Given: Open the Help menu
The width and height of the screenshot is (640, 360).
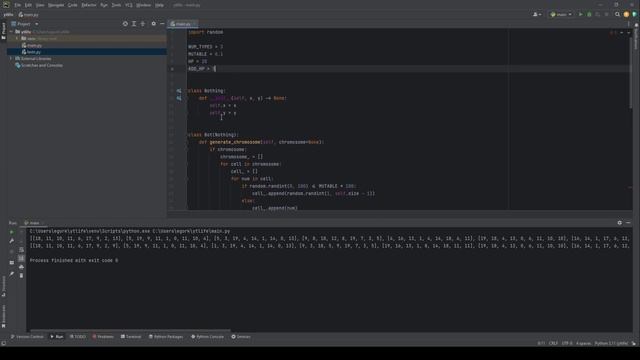Looking at the screenshot, I should (x=160, y=5).
